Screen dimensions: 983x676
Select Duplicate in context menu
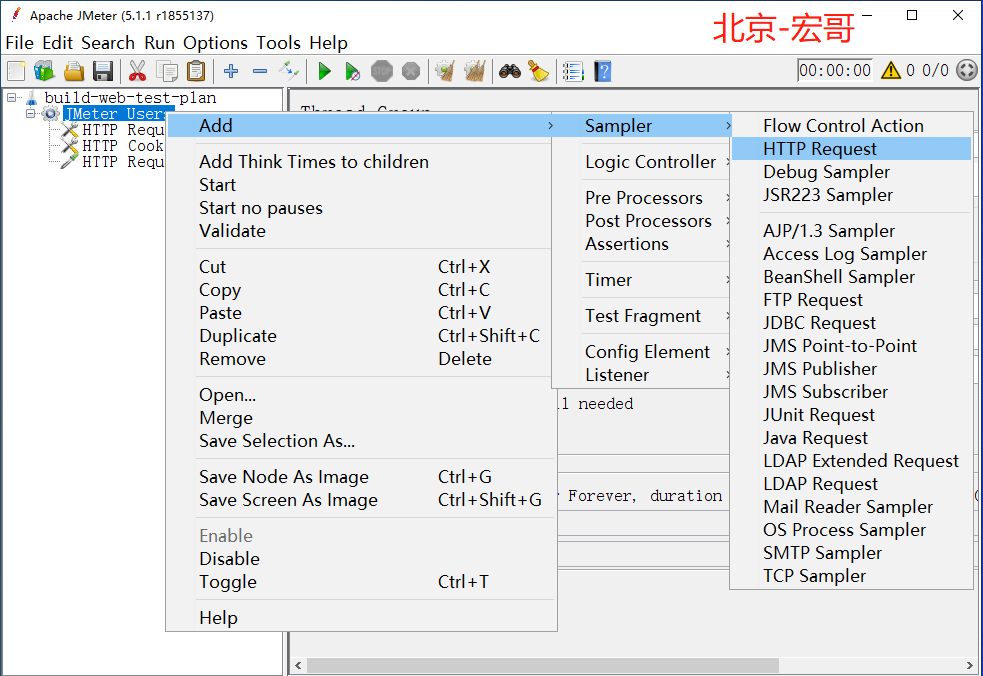(x=360, y=336)
